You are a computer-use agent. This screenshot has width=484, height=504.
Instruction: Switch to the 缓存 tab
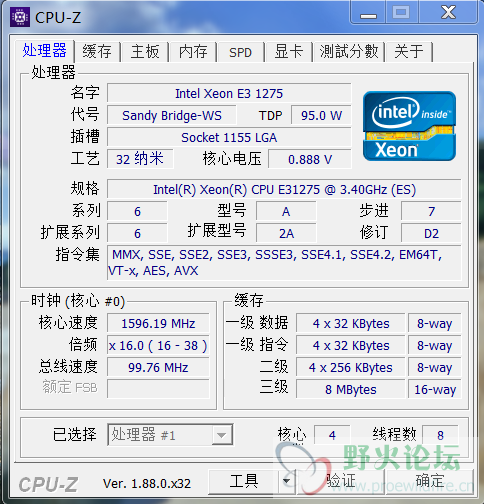(97, 52)
